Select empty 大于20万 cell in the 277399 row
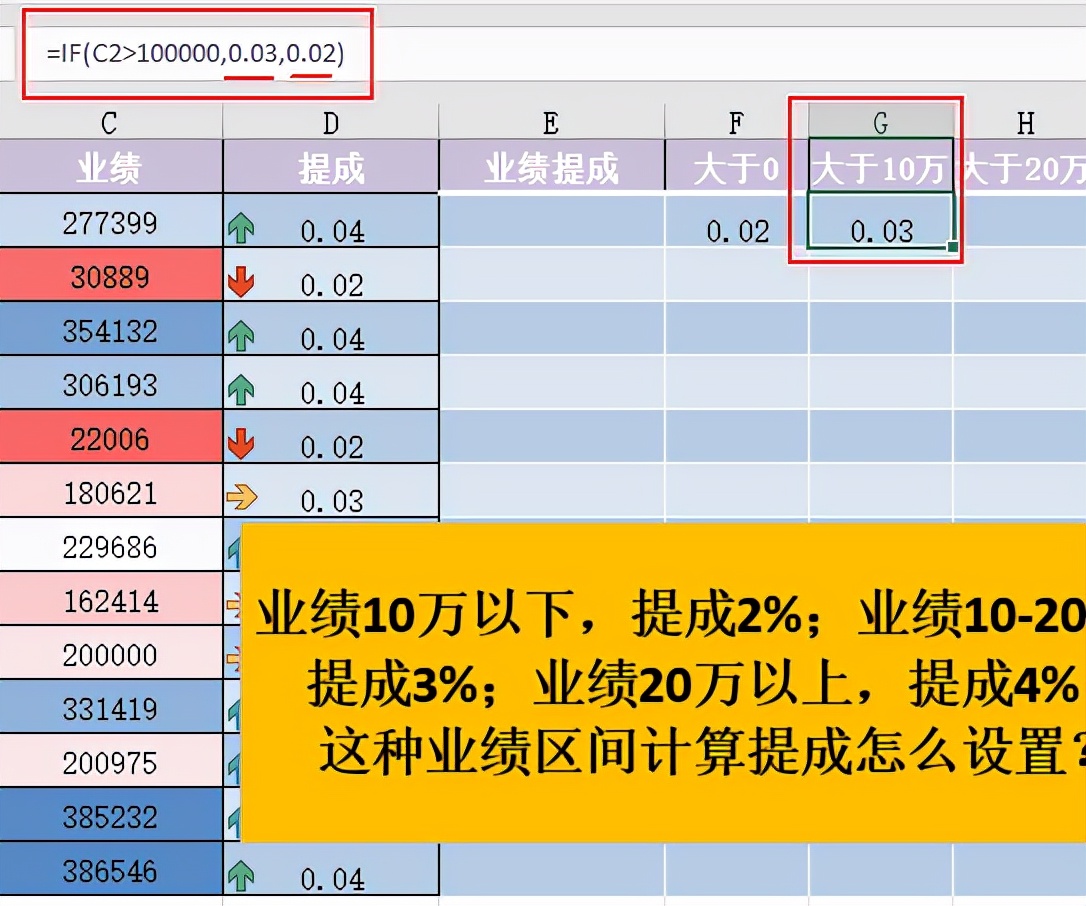Viewport: 1086px width, 906px height. point(1020,220)
